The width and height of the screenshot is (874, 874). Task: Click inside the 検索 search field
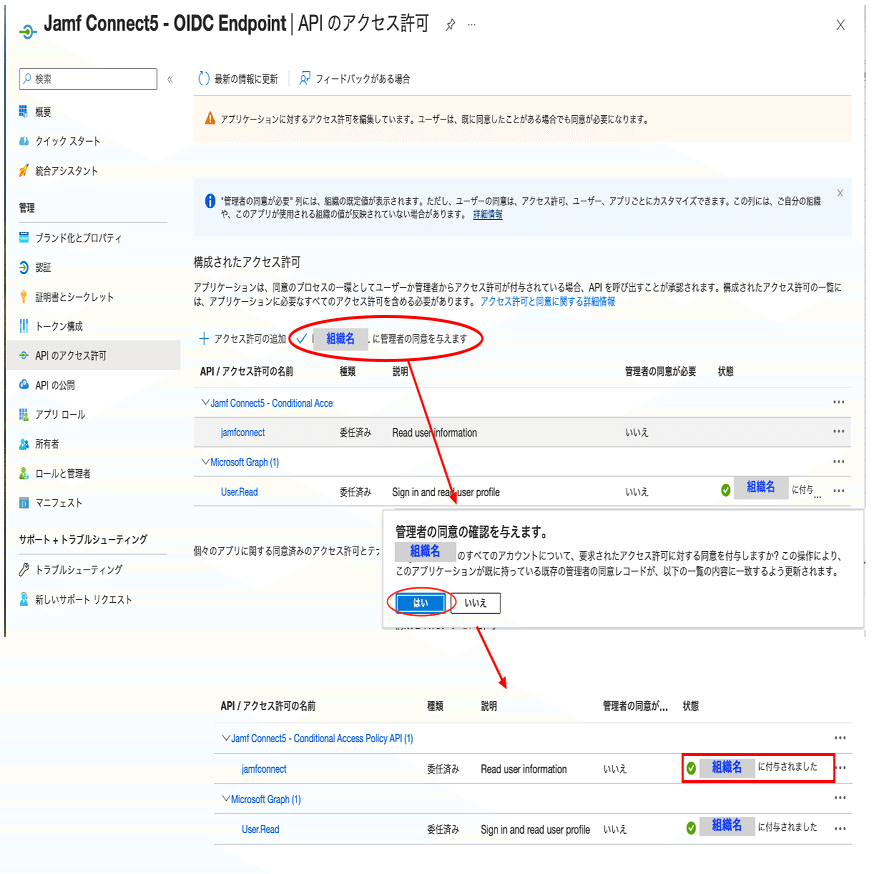point(87,78)
